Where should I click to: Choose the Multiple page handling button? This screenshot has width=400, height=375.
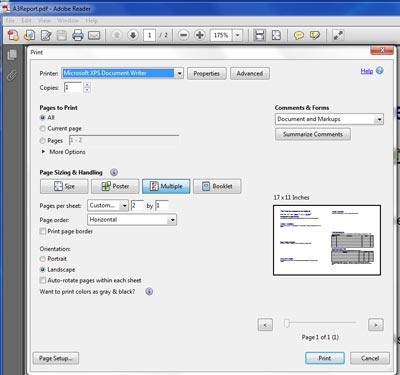pos(166,186)
